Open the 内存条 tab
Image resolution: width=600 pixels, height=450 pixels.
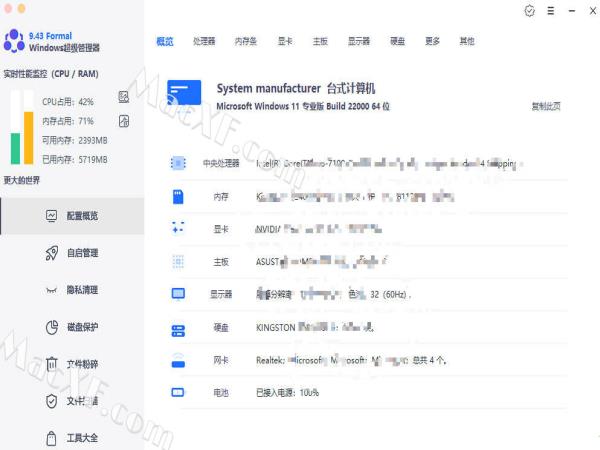246,41
